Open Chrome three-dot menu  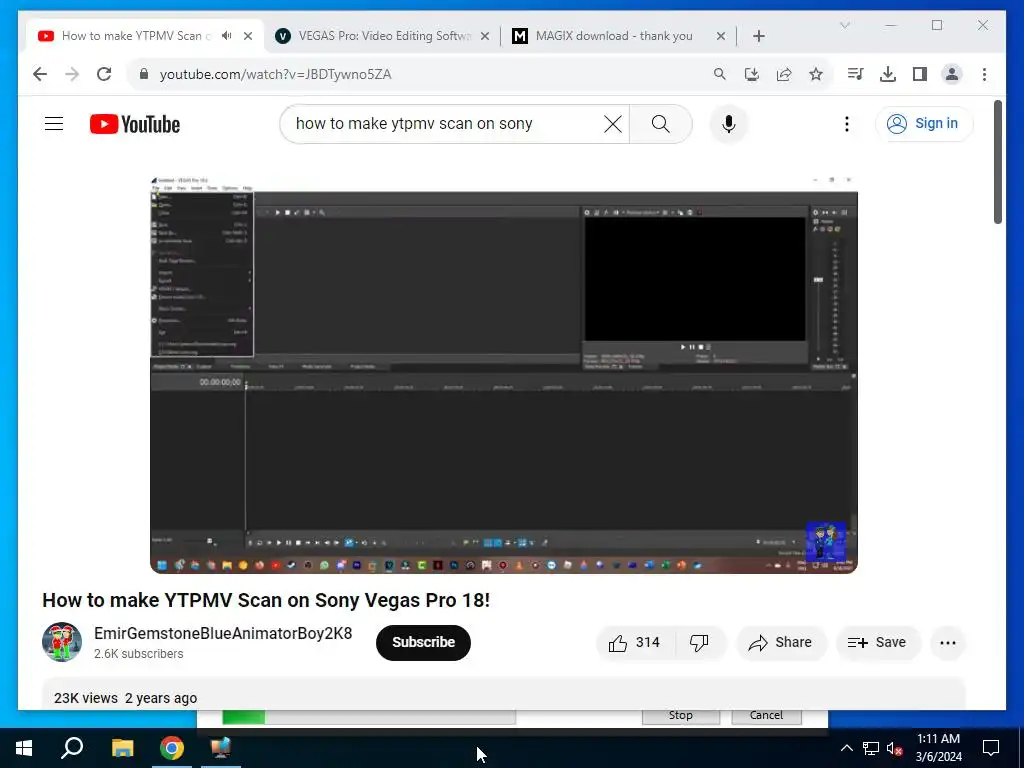pos(984,74)
